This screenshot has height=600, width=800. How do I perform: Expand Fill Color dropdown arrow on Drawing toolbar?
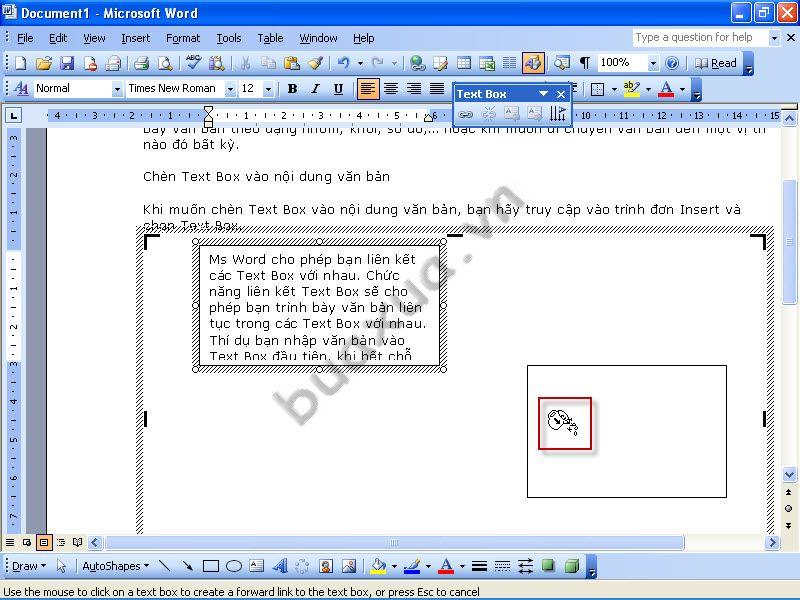pyautogui.click(x=394, y=566)
